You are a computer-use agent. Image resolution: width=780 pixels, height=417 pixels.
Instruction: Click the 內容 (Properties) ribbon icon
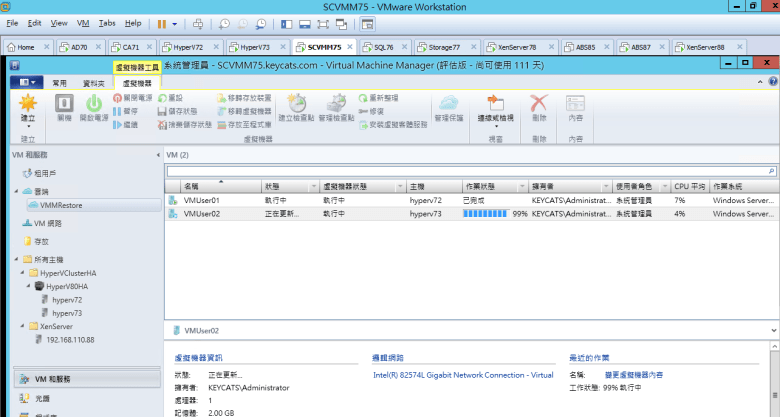(575, 103)
